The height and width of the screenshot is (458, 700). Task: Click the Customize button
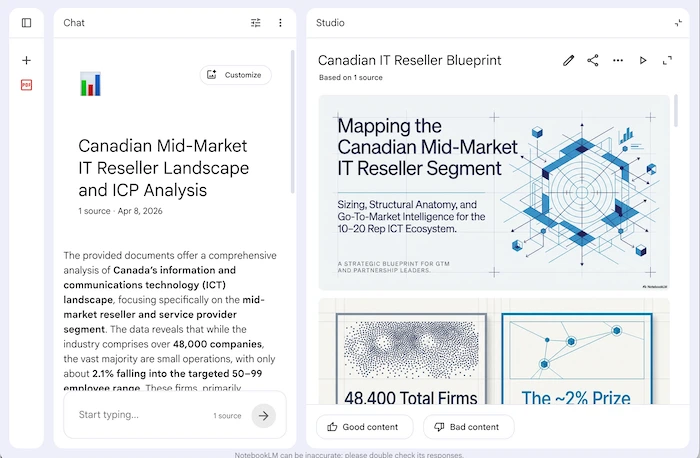click(x=236, y=75)
